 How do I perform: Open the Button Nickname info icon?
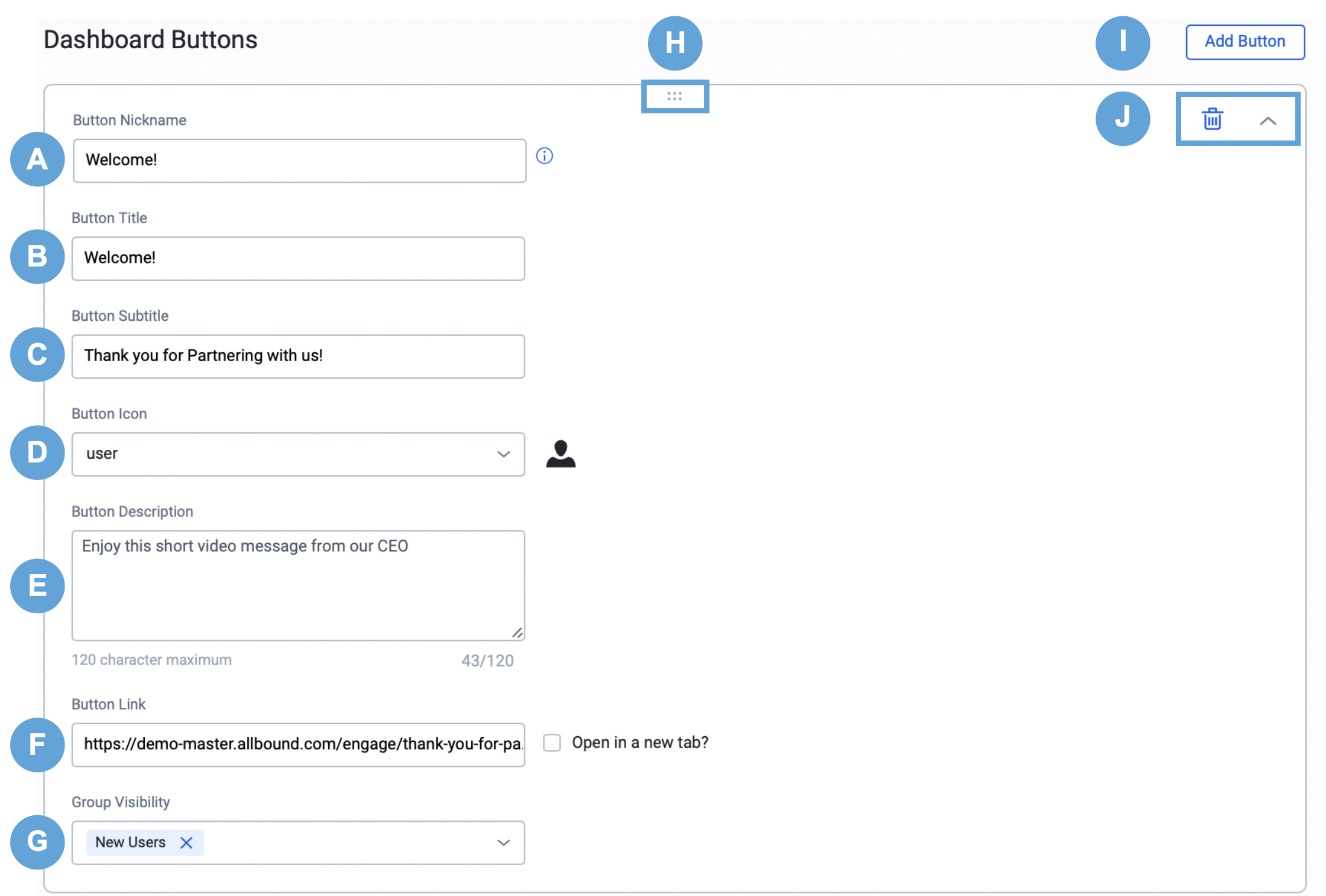click(544, 156)
